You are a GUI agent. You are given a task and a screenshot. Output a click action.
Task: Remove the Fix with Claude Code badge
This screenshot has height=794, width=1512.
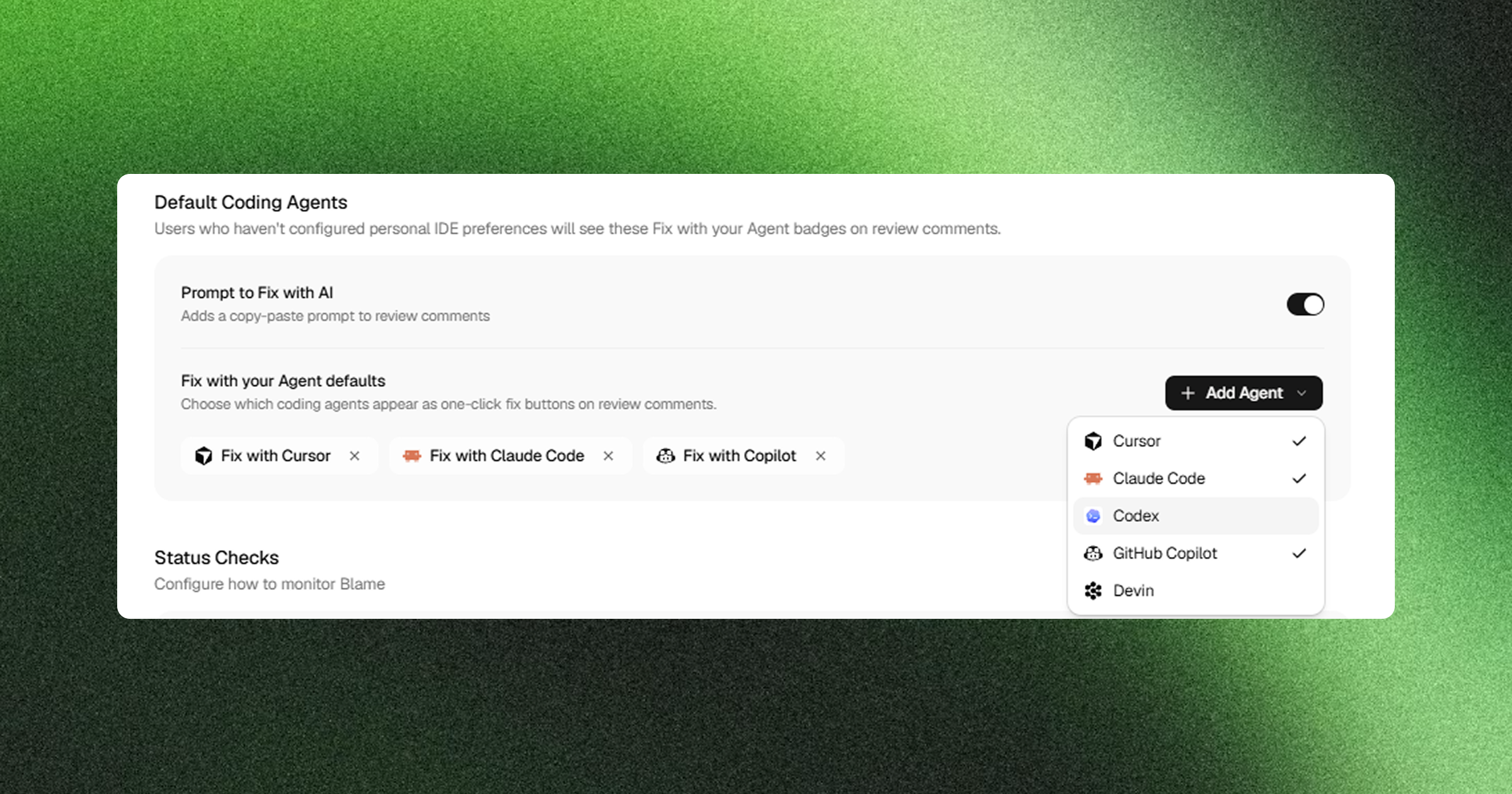click(608, 456)
